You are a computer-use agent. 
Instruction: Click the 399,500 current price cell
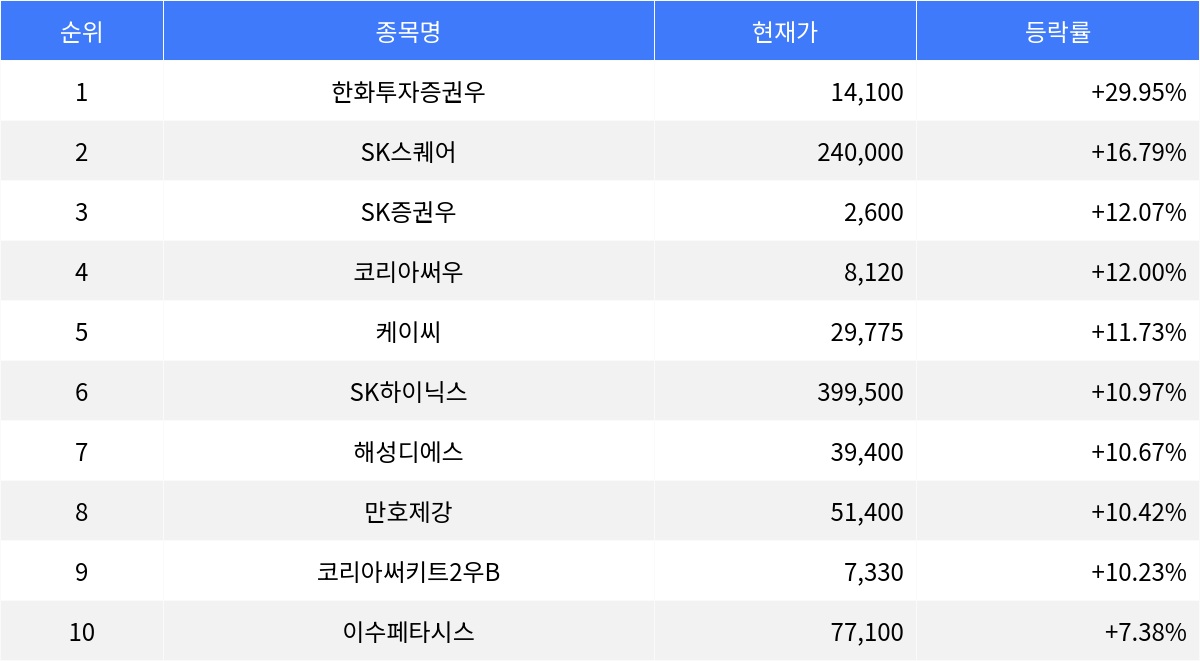pyautogui.click(x=860, y=393)
